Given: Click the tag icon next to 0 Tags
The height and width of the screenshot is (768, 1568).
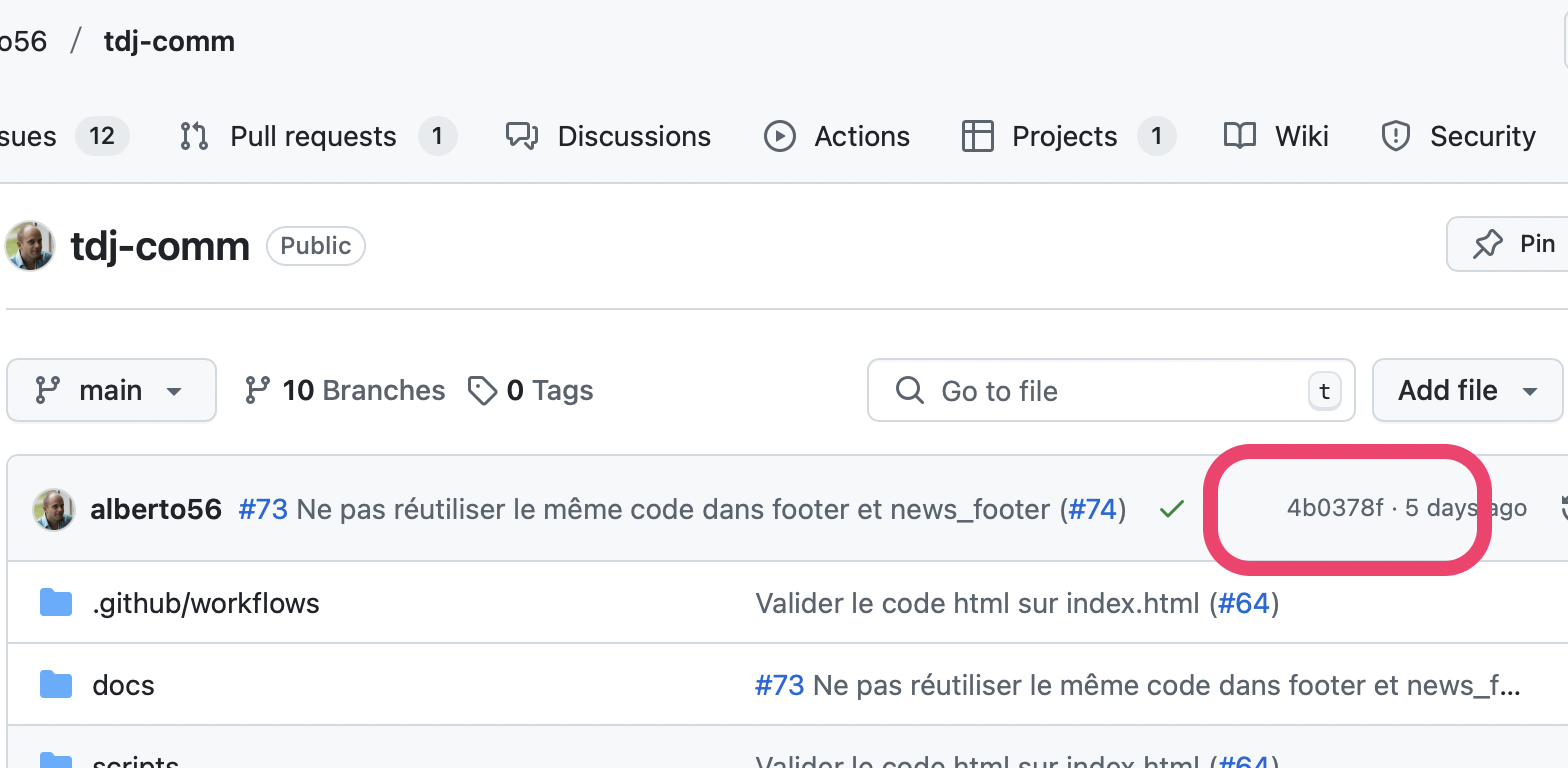Looking at the screenshot, I should point(482,391).
